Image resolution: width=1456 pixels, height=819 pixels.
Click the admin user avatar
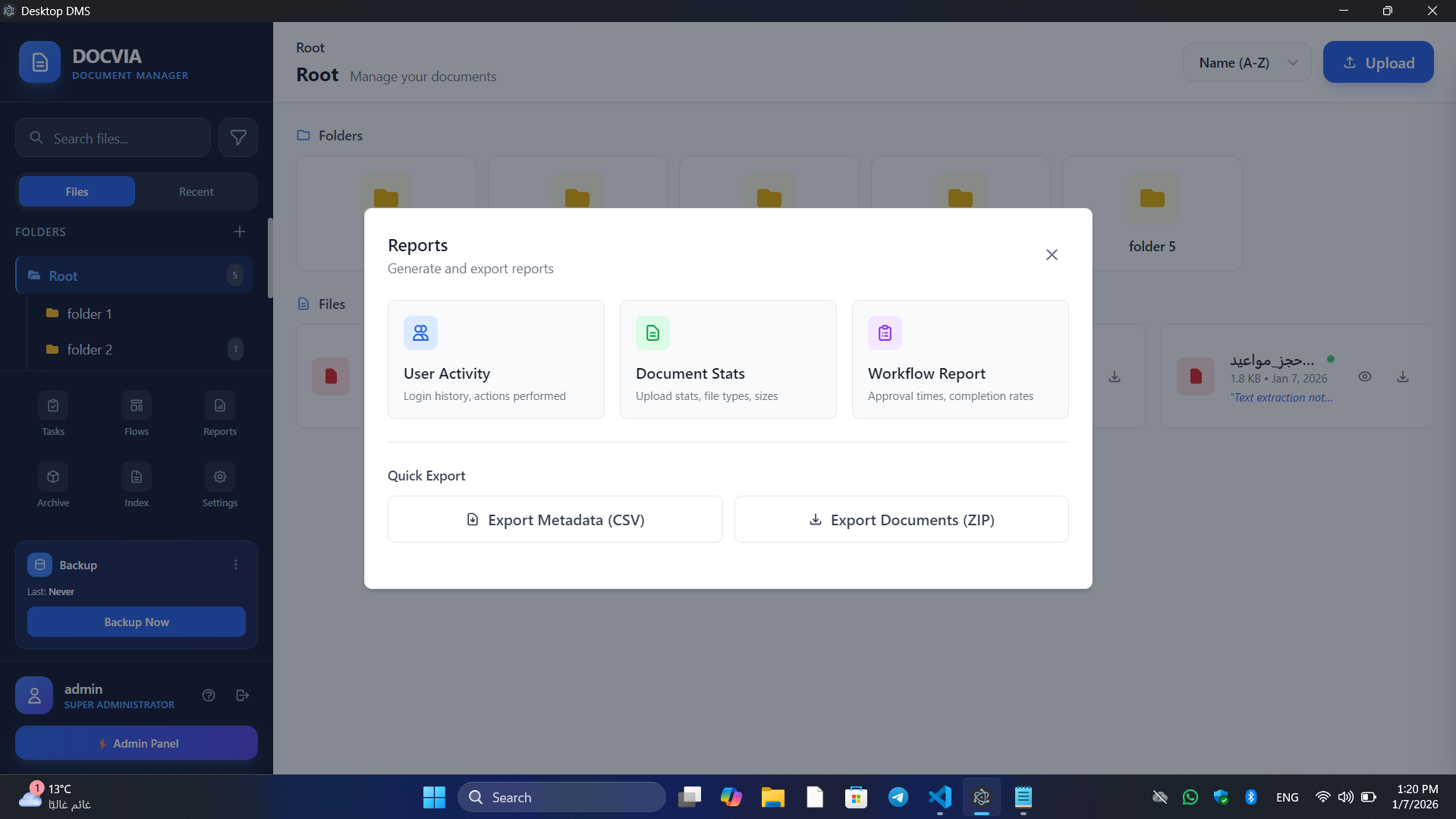click(34, 695)
